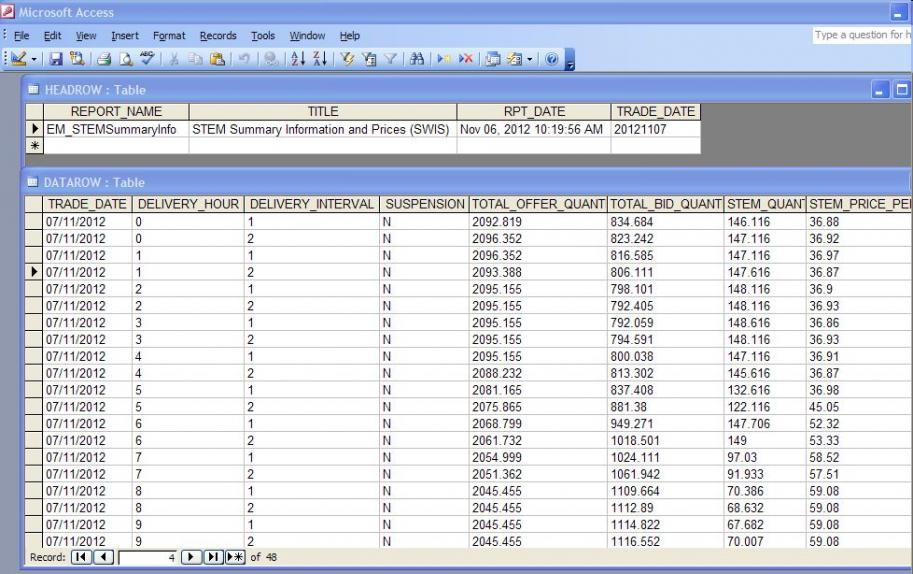Open the Toolbar Options arrow at the toolbar end
This screenshot has width=913, height=574.
pyautogui.click(x=570, y=59)
